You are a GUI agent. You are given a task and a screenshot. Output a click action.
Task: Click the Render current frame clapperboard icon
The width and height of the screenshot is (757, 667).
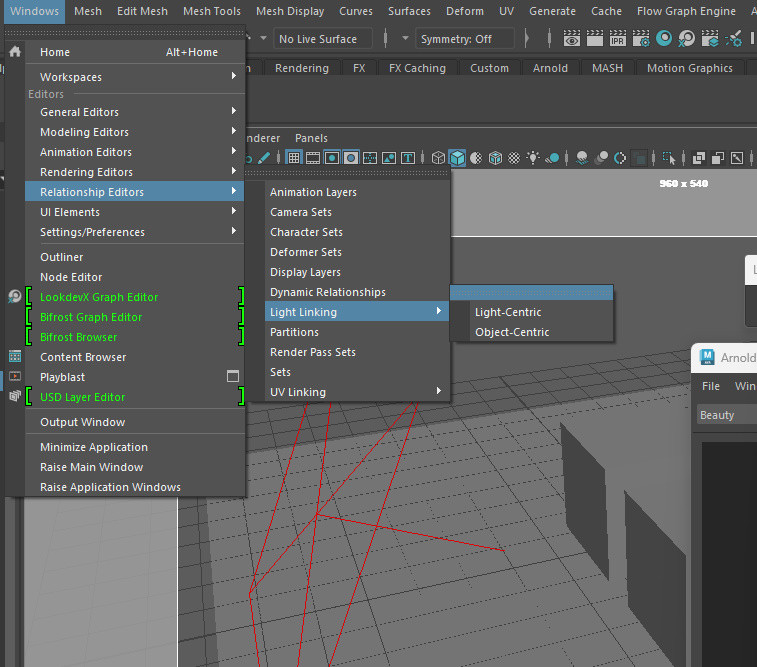point(595,39)
